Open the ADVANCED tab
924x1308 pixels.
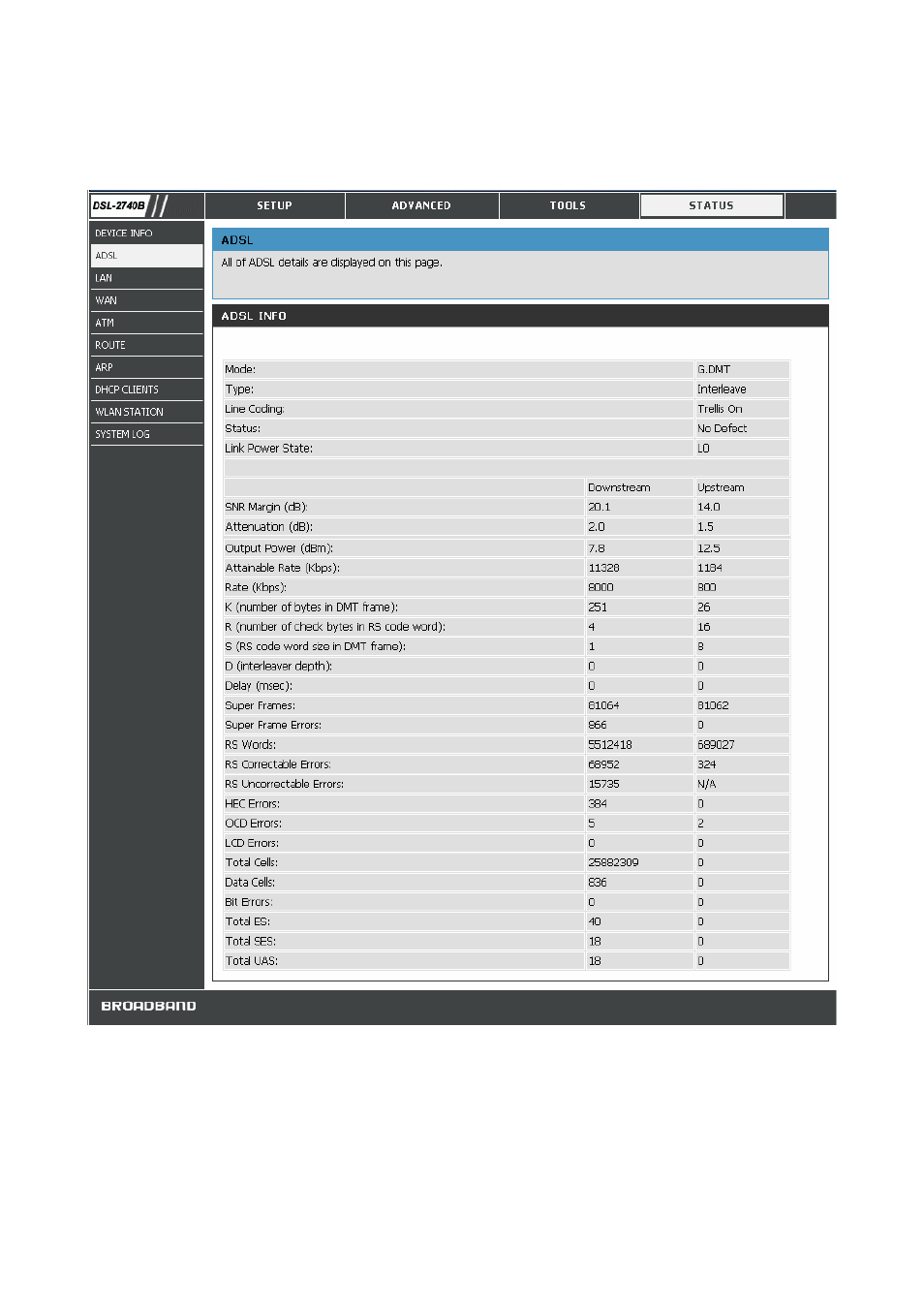pyautogui.click(x=421, y=205)
